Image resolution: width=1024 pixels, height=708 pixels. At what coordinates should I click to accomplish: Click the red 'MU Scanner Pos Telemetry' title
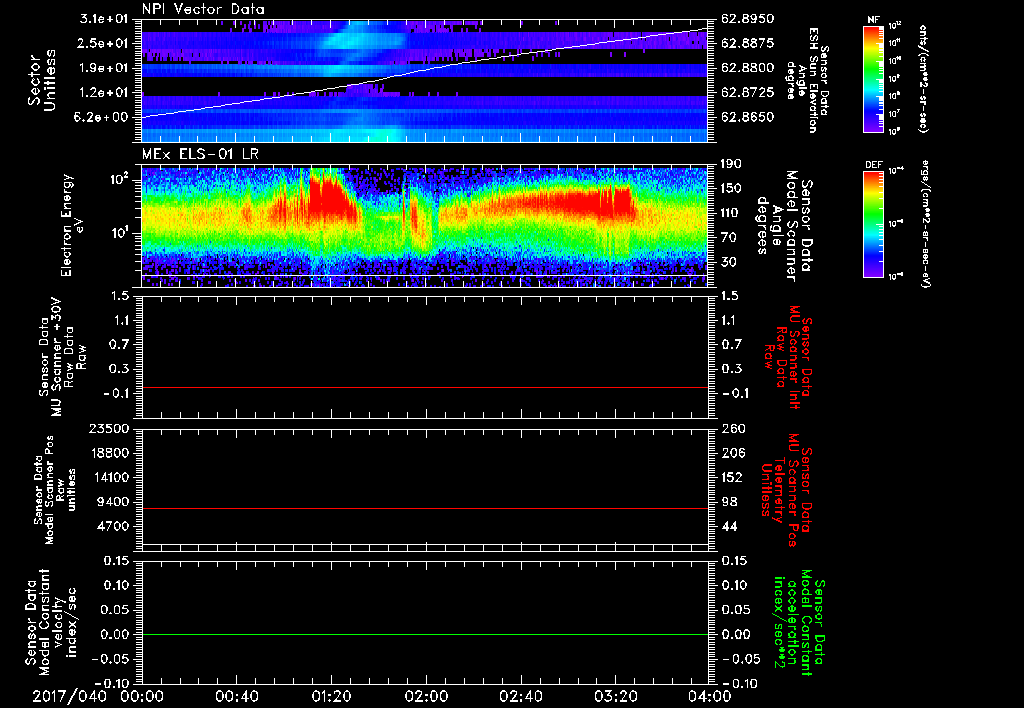click(x=786, y=490)
